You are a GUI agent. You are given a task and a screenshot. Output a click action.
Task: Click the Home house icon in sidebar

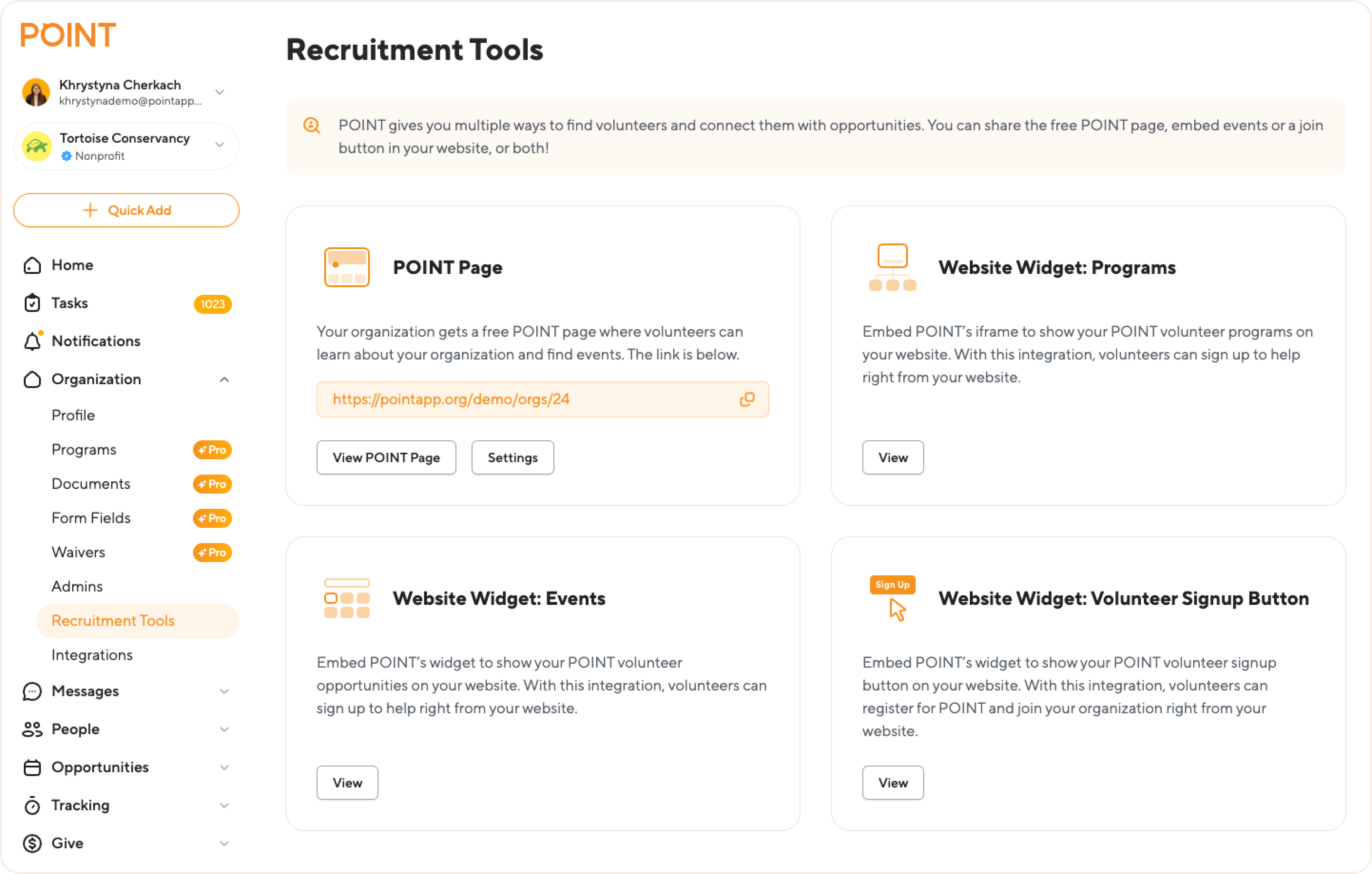[x=32, y=265]
